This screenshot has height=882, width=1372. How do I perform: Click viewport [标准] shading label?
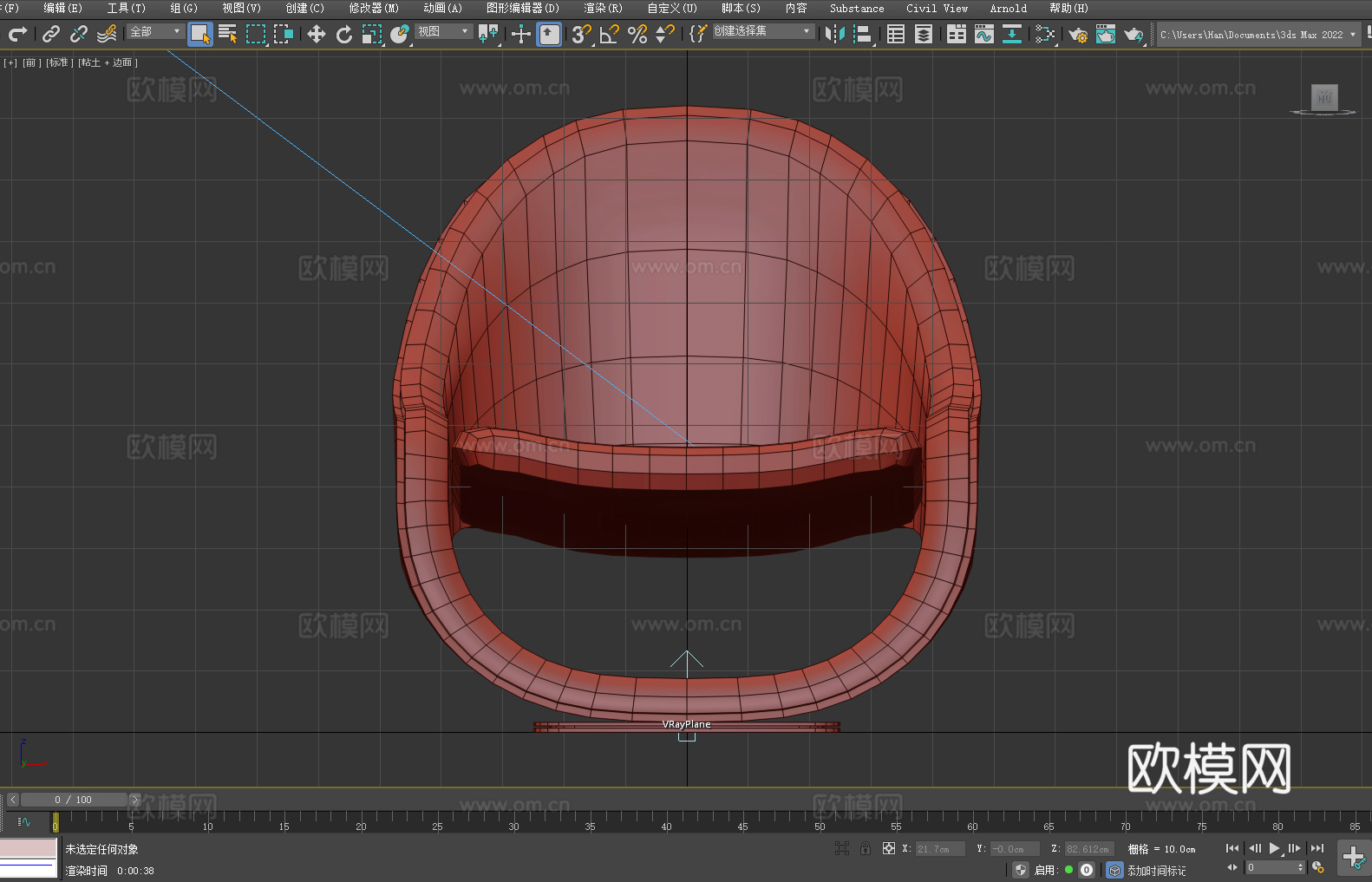(x=60, y=62)
